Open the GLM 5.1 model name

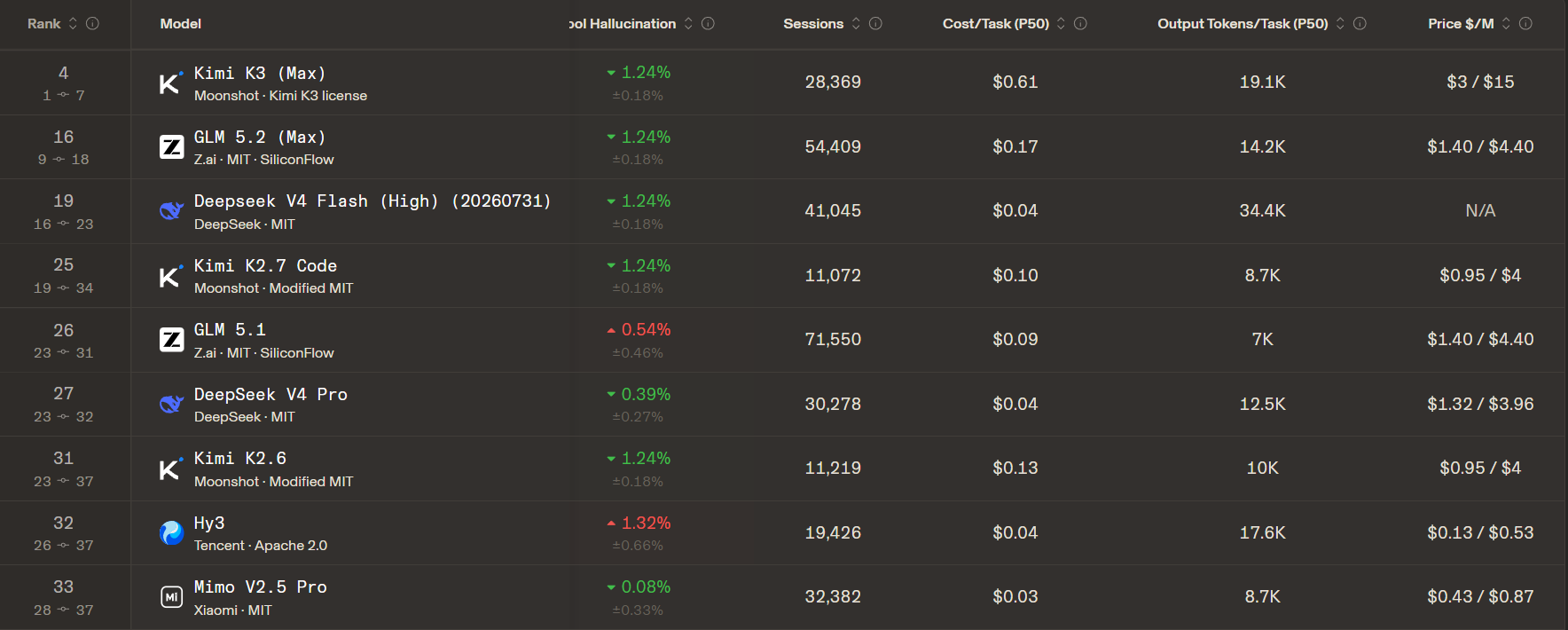point(230,329)
